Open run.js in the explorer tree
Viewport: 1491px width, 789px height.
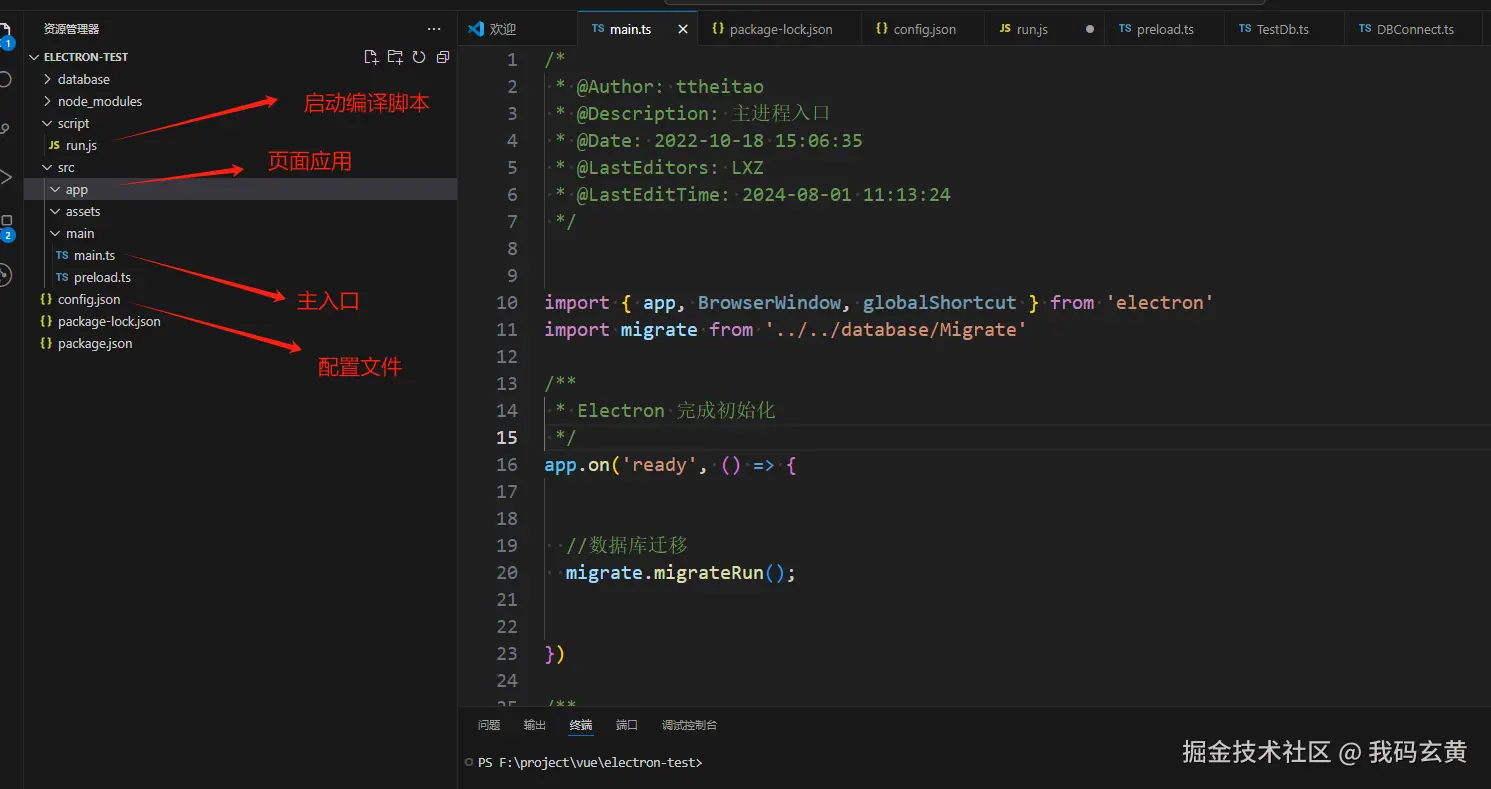pos(240,145)
